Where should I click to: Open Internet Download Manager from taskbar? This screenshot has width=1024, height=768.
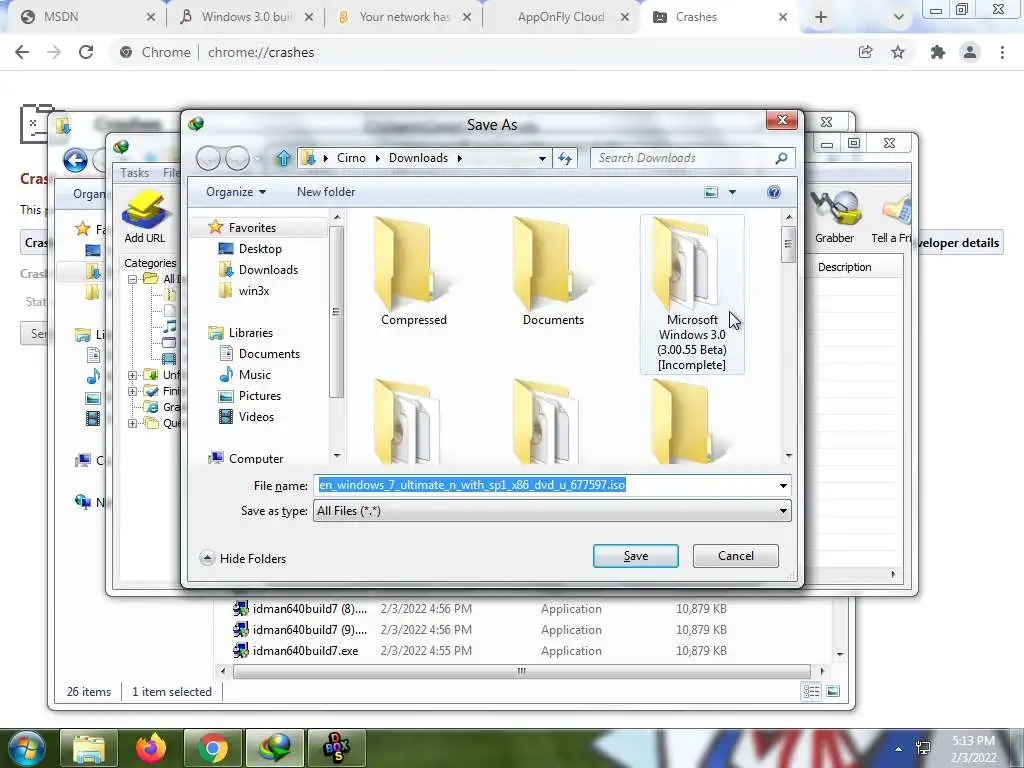pos(274,748)
